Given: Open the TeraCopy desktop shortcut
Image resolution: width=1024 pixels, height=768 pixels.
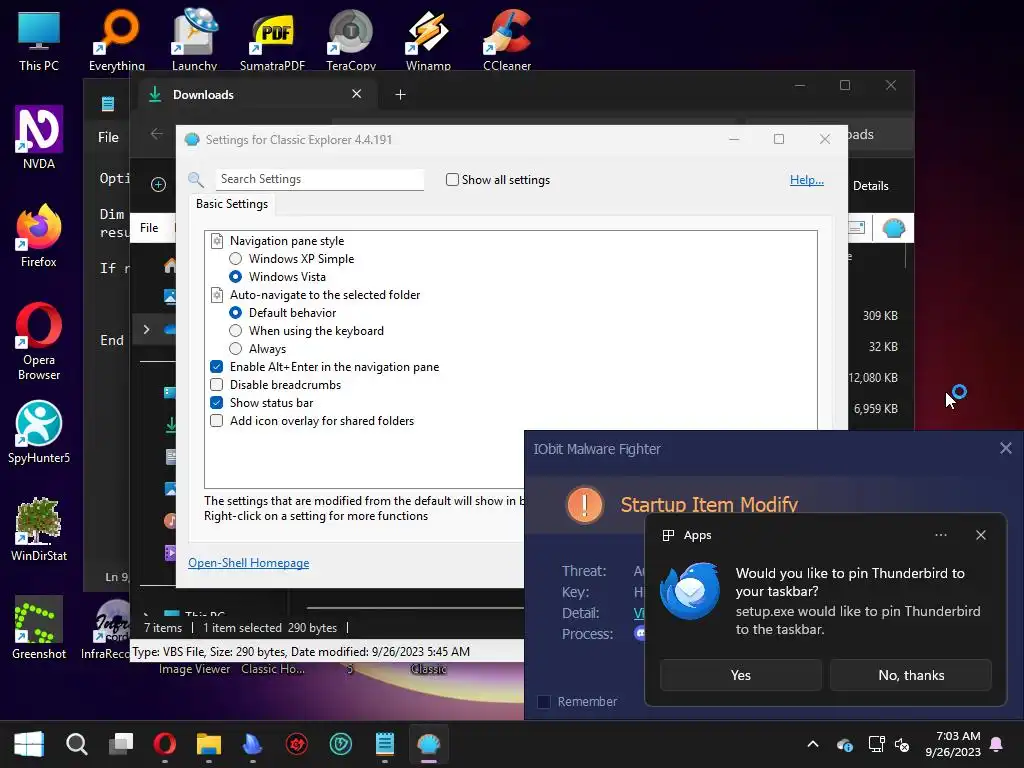Looking at the screenshot, I should [351, 40].
